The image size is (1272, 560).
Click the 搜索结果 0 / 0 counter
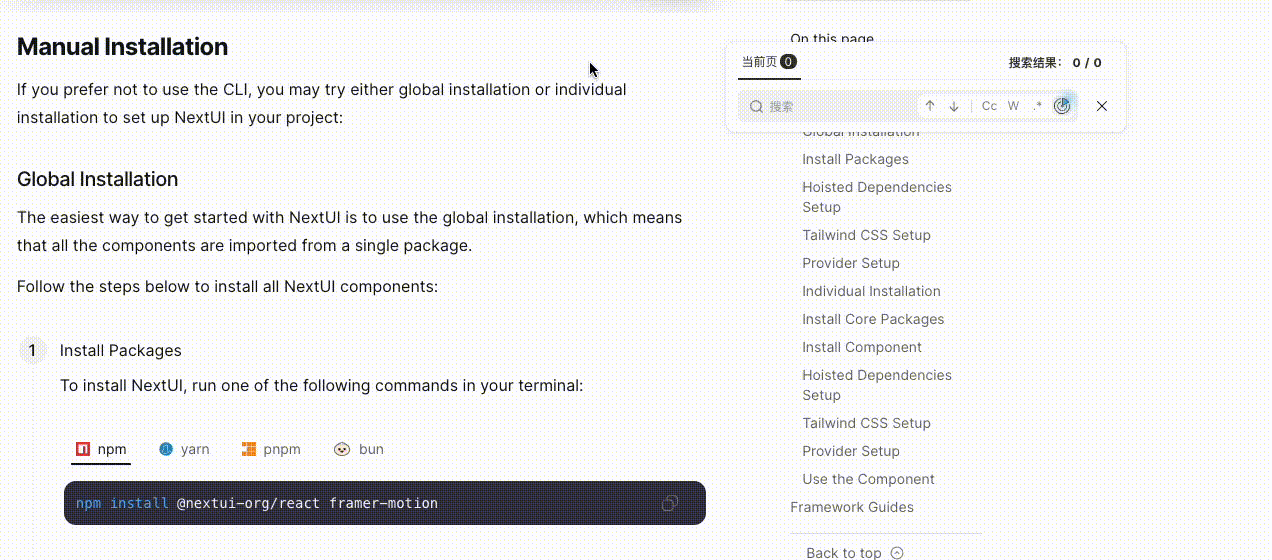point(1055,63)
